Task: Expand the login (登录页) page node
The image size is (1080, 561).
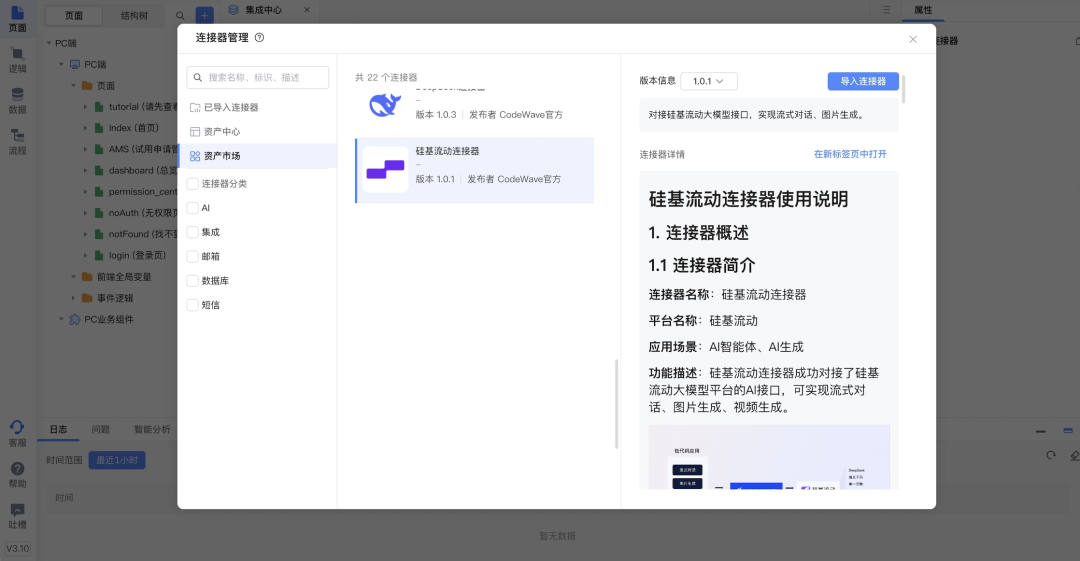Action: pos(85,255)
